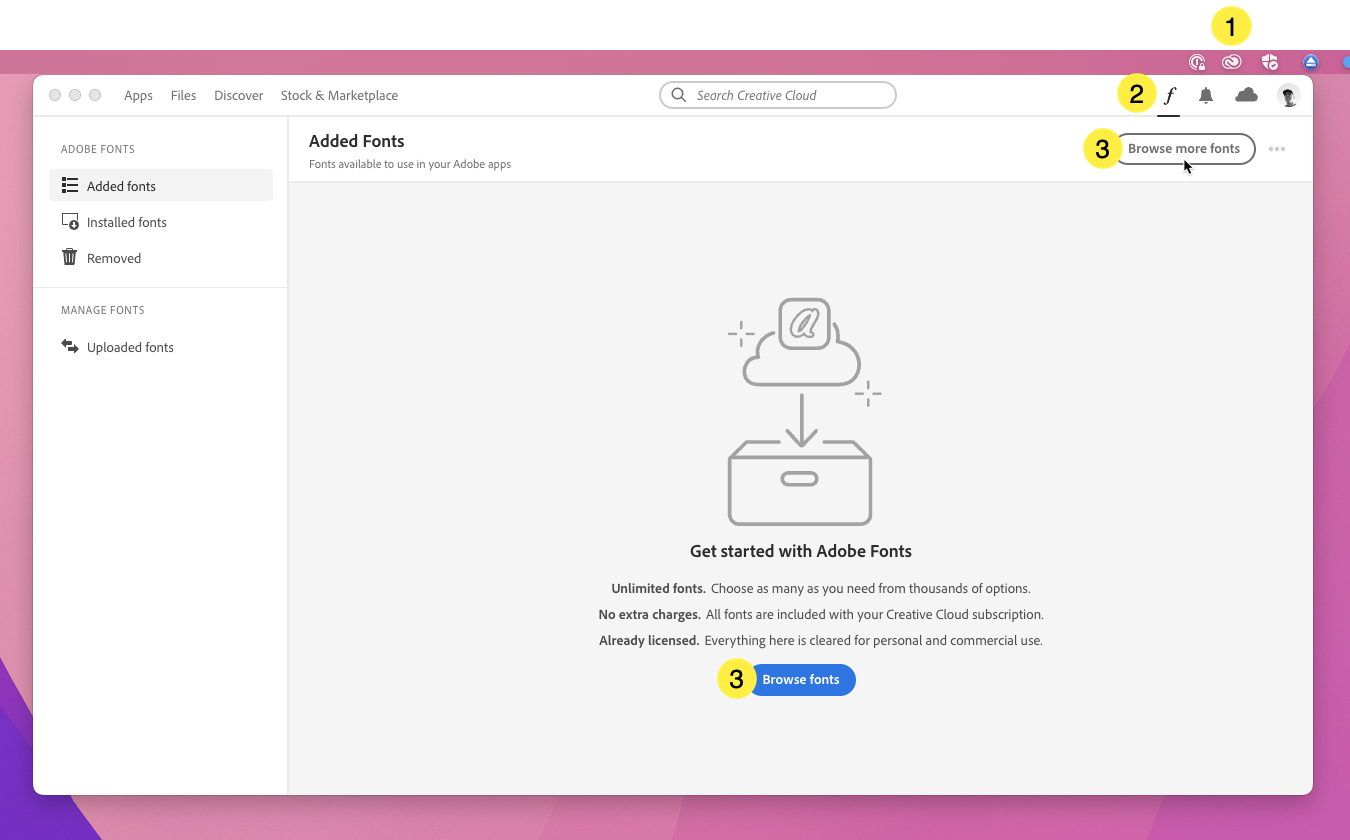
Task: Switch to the Files tab
Action: (x=183, y=95)
